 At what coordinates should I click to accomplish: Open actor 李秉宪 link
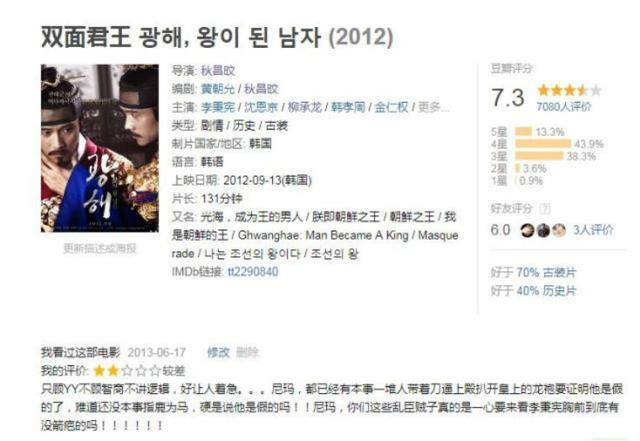pos(218,107)
